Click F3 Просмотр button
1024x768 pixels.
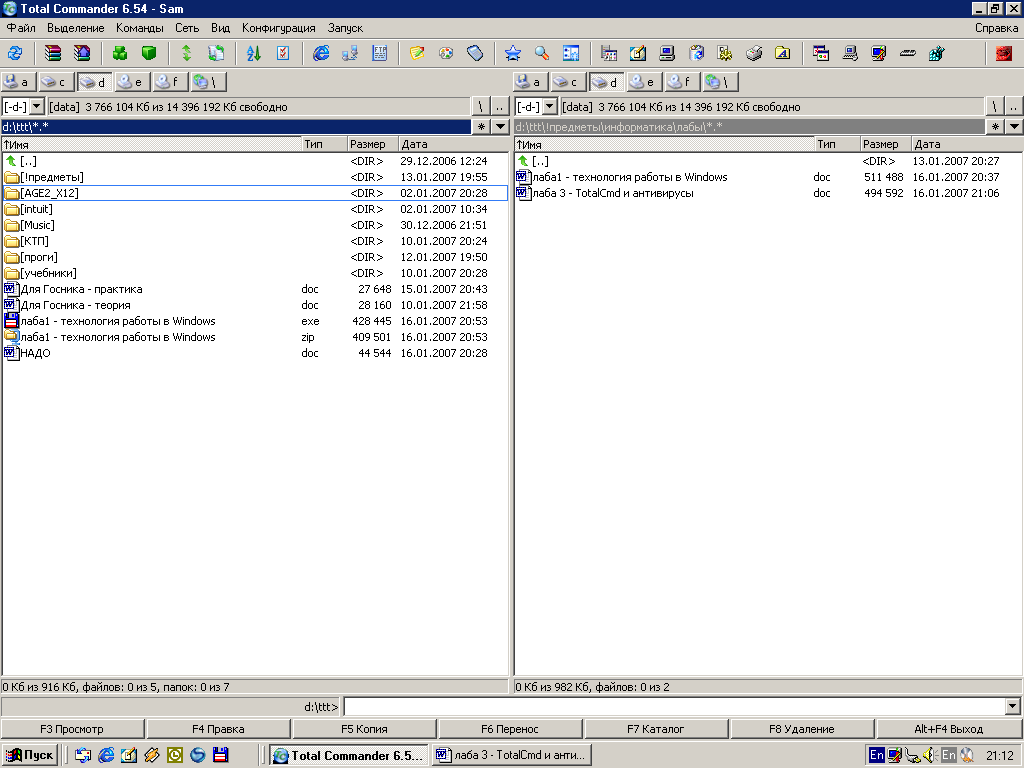point(72,729)
